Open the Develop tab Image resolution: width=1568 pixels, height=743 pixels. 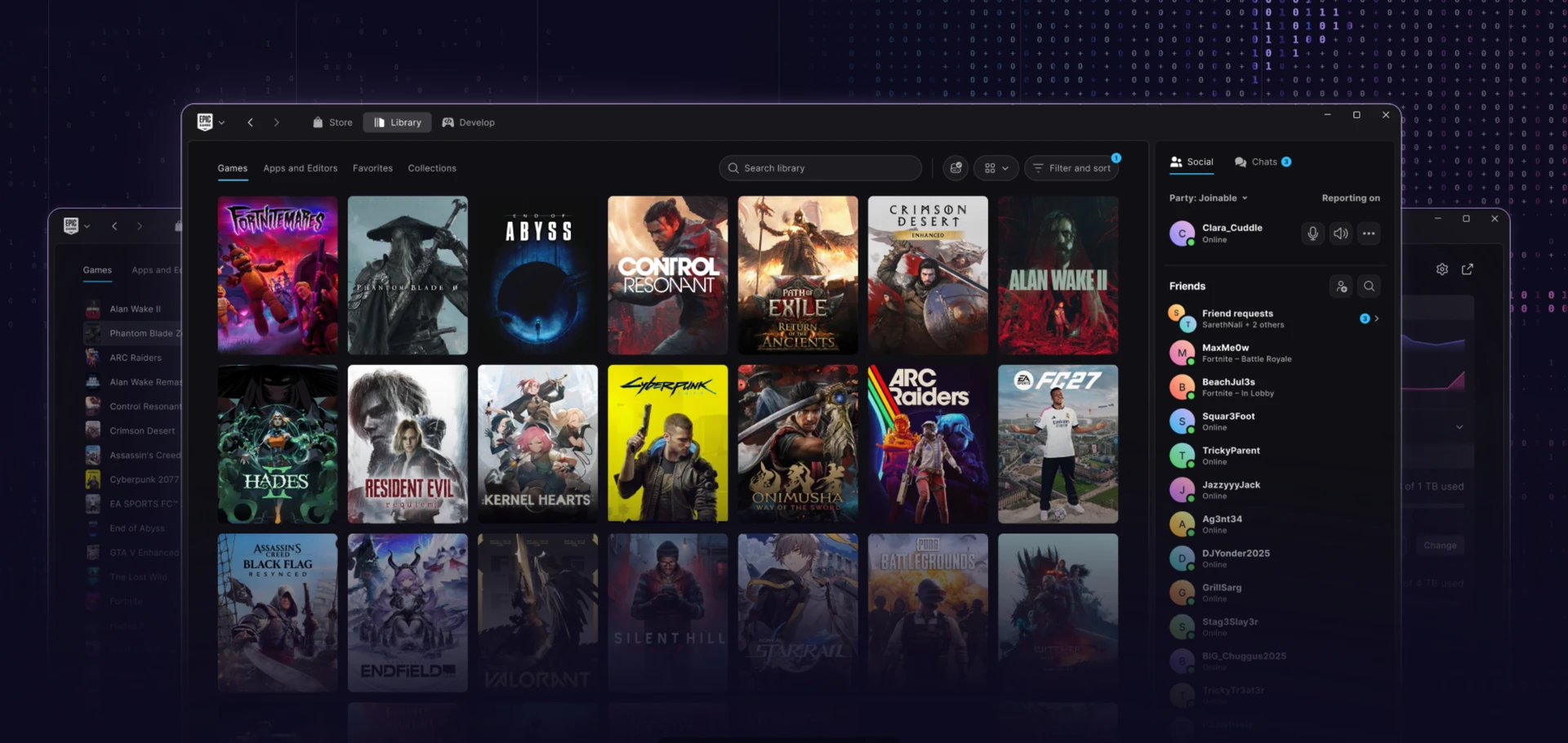coord(469,122)
